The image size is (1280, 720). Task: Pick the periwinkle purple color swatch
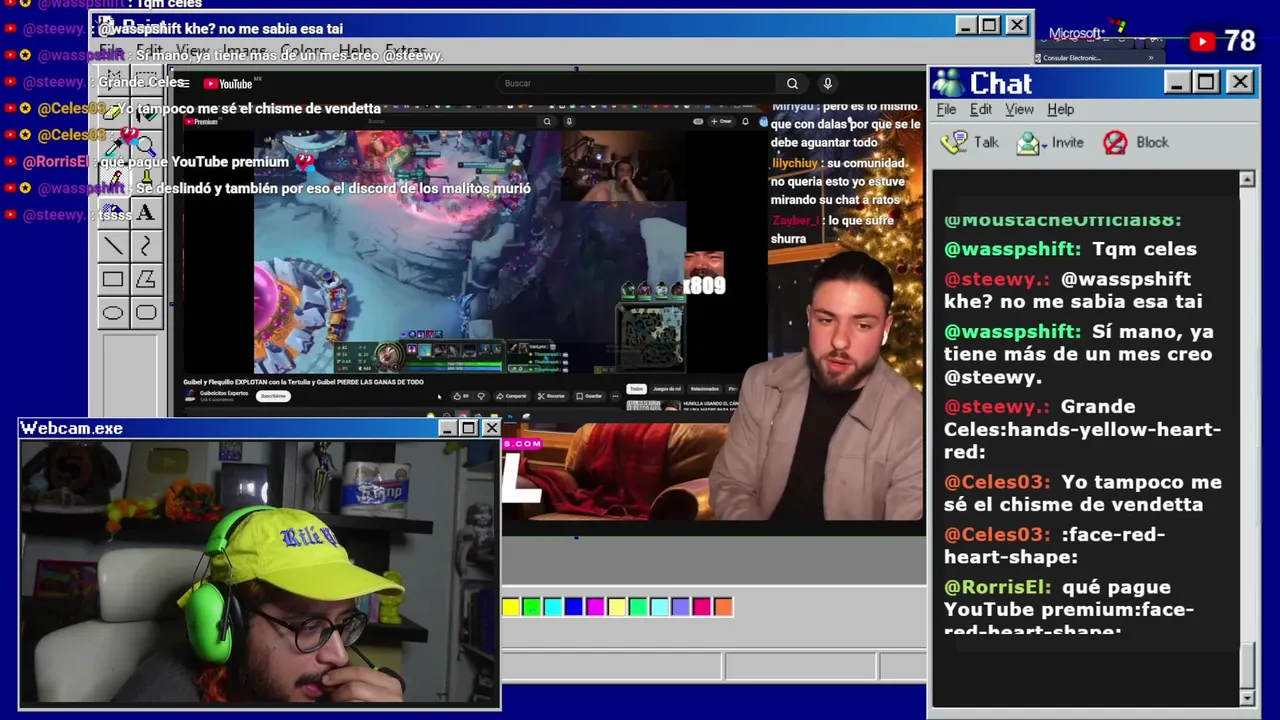tap(680, 606)
